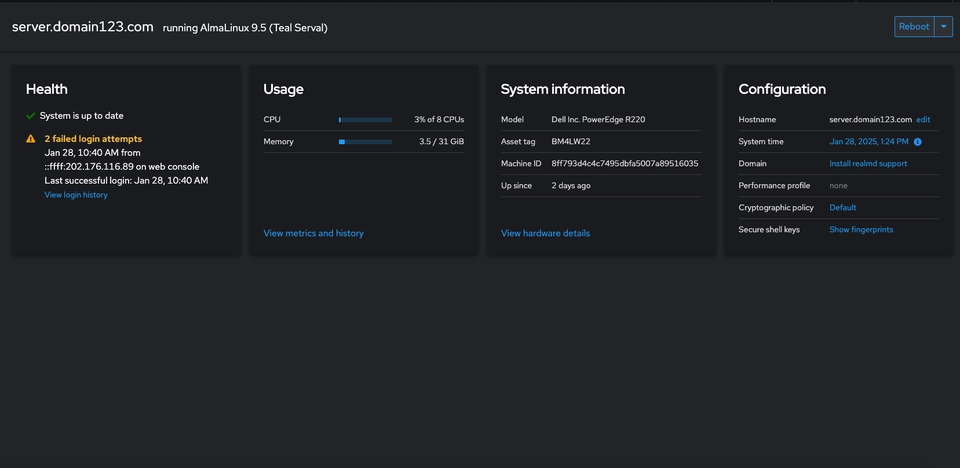Click the System is up to date status
Viewport: 960px width, 468px height.
point(82,116)
